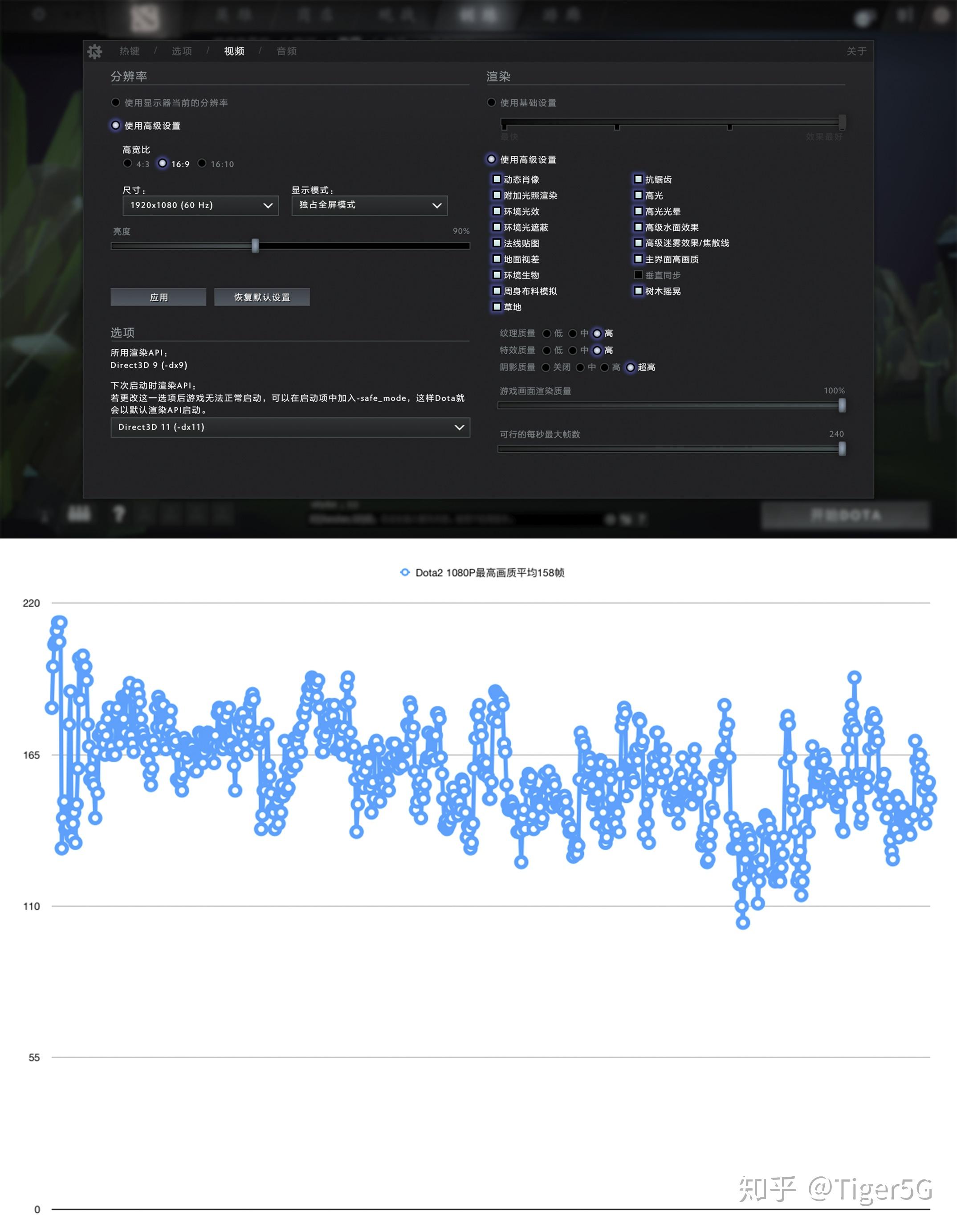Open the 选项 tab
957x1232 pixels.
click(x=182, y=51)
